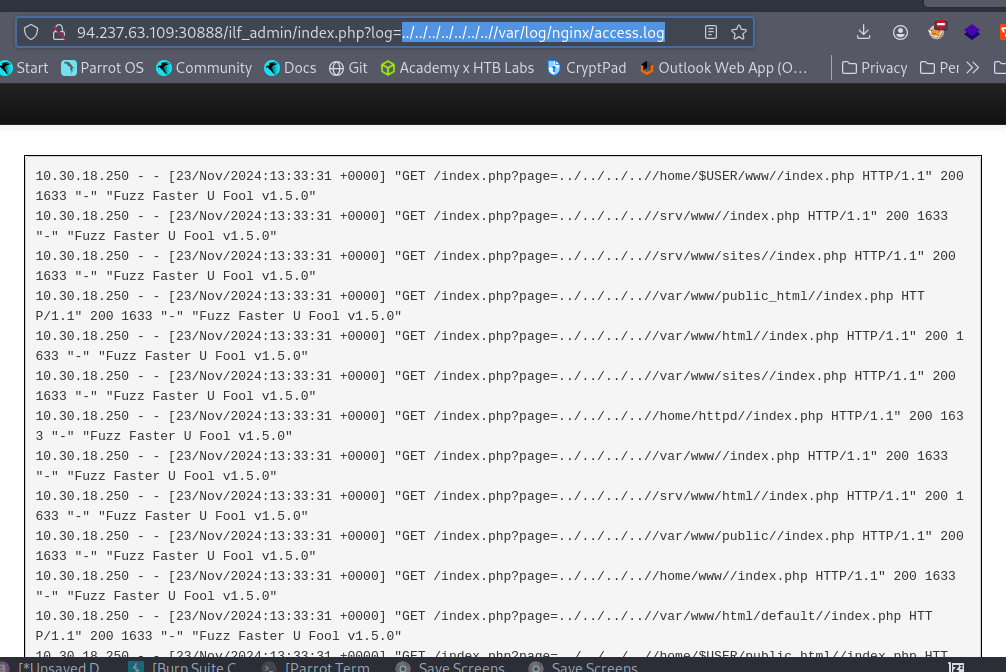
Task: Click the log entry for /var/www/html//index.php
Action: 499,346
